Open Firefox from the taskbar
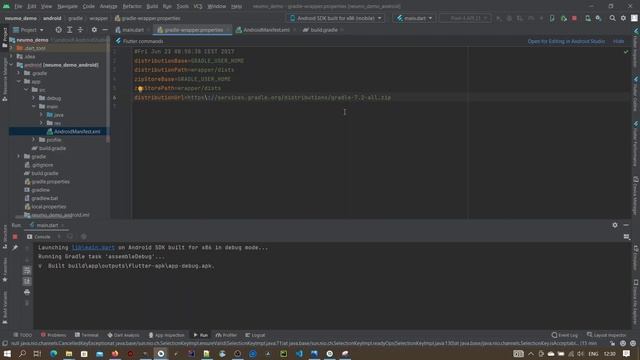This screenshot has height=360, width=640. 115,353
